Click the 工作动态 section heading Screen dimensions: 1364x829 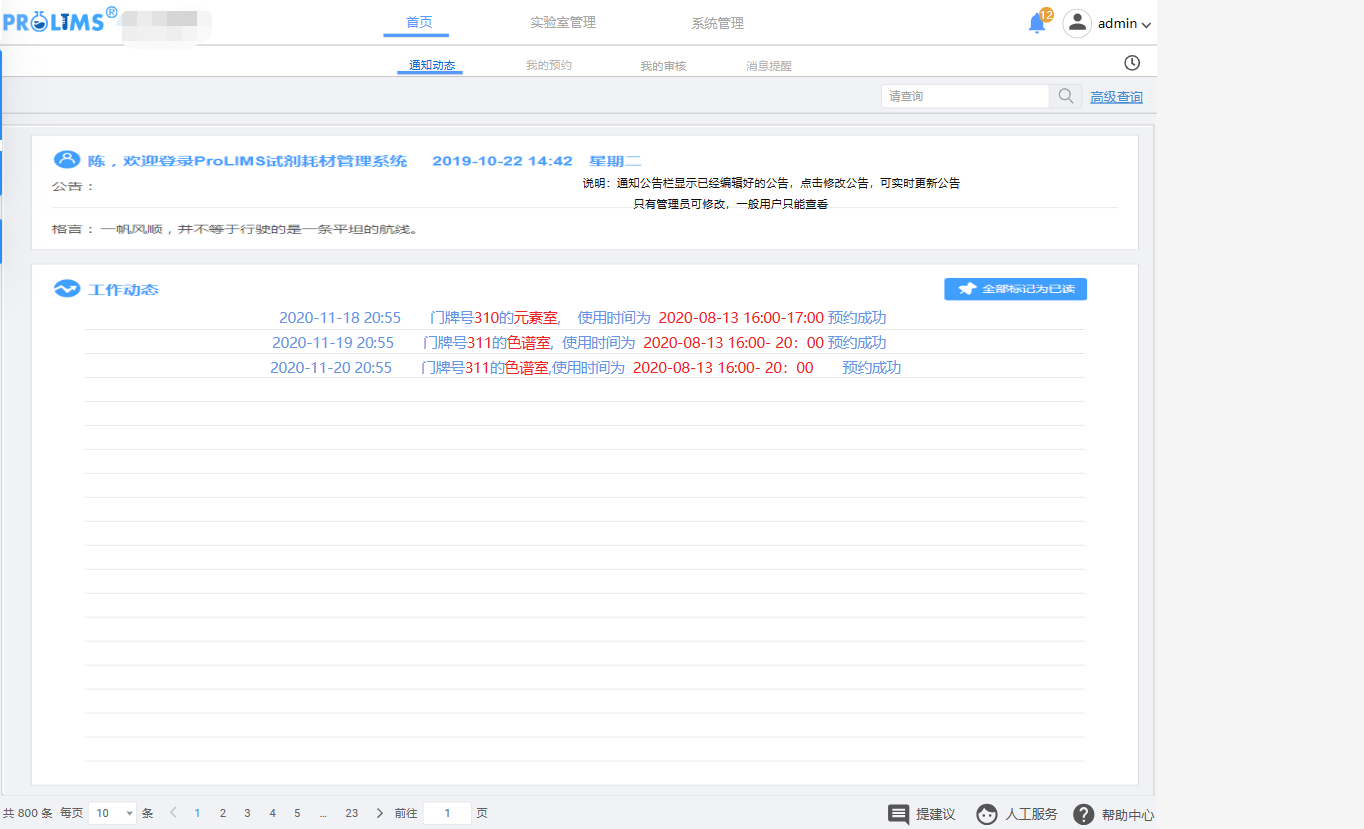123,290
